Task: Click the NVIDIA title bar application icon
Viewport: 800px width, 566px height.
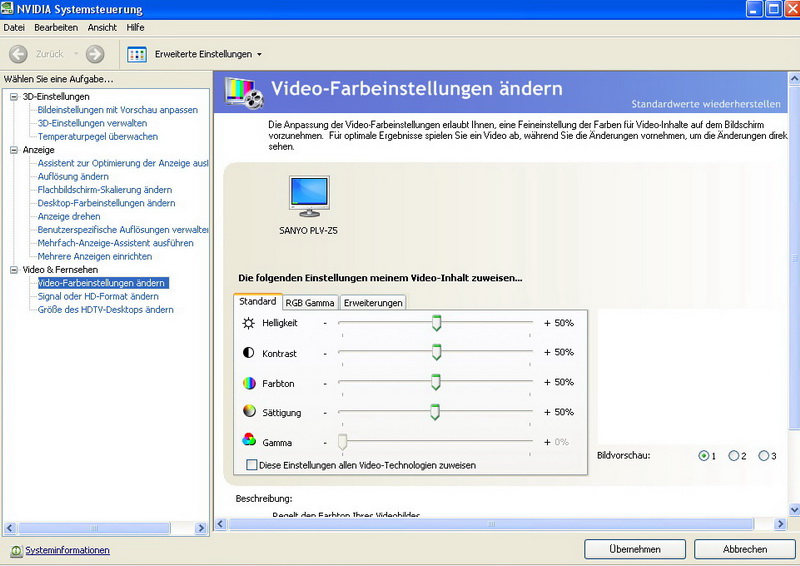Action: pyautogui.click(x=7, y=8)
